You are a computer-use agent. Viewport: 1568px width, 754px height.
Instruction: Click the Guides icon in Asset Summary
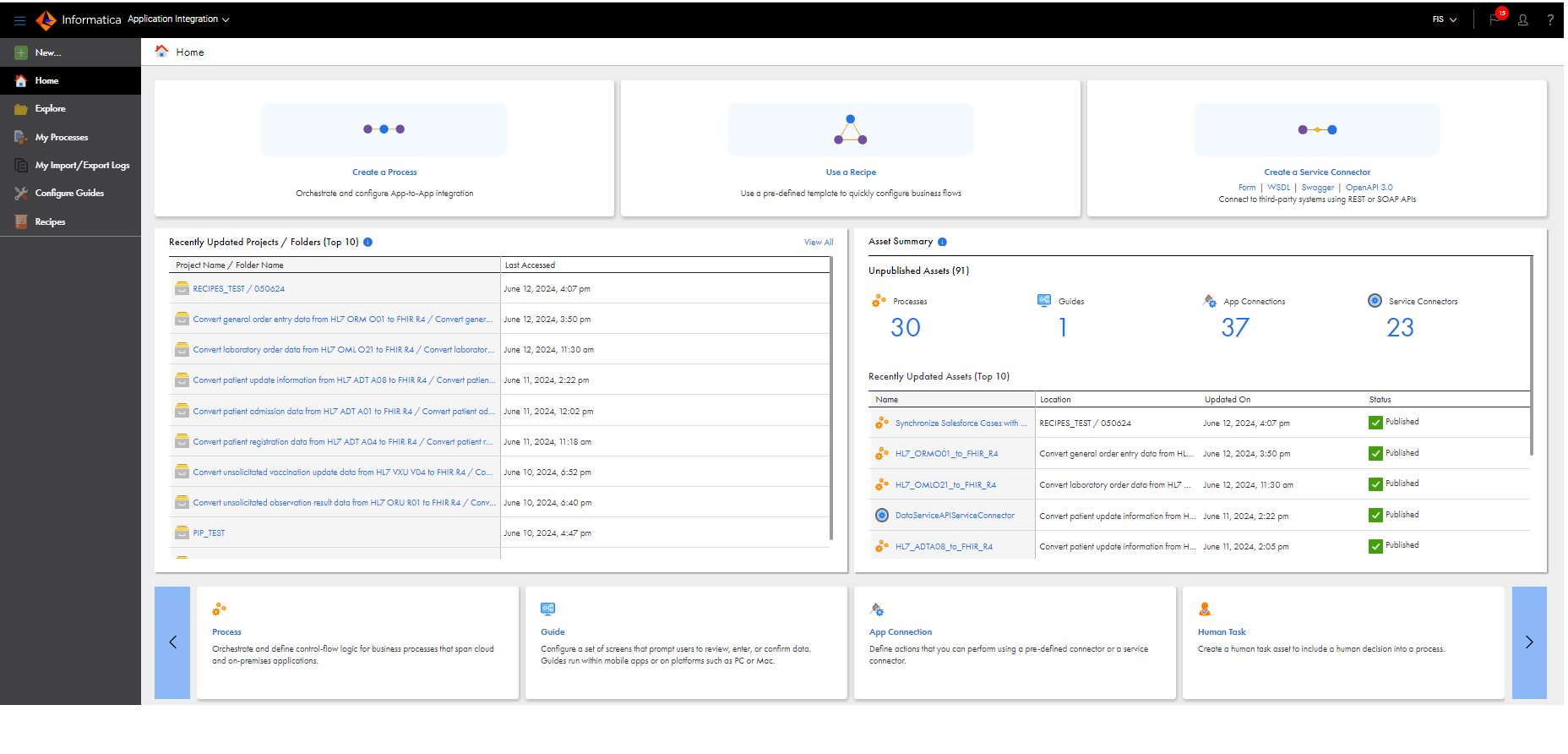pos(1045,300)
